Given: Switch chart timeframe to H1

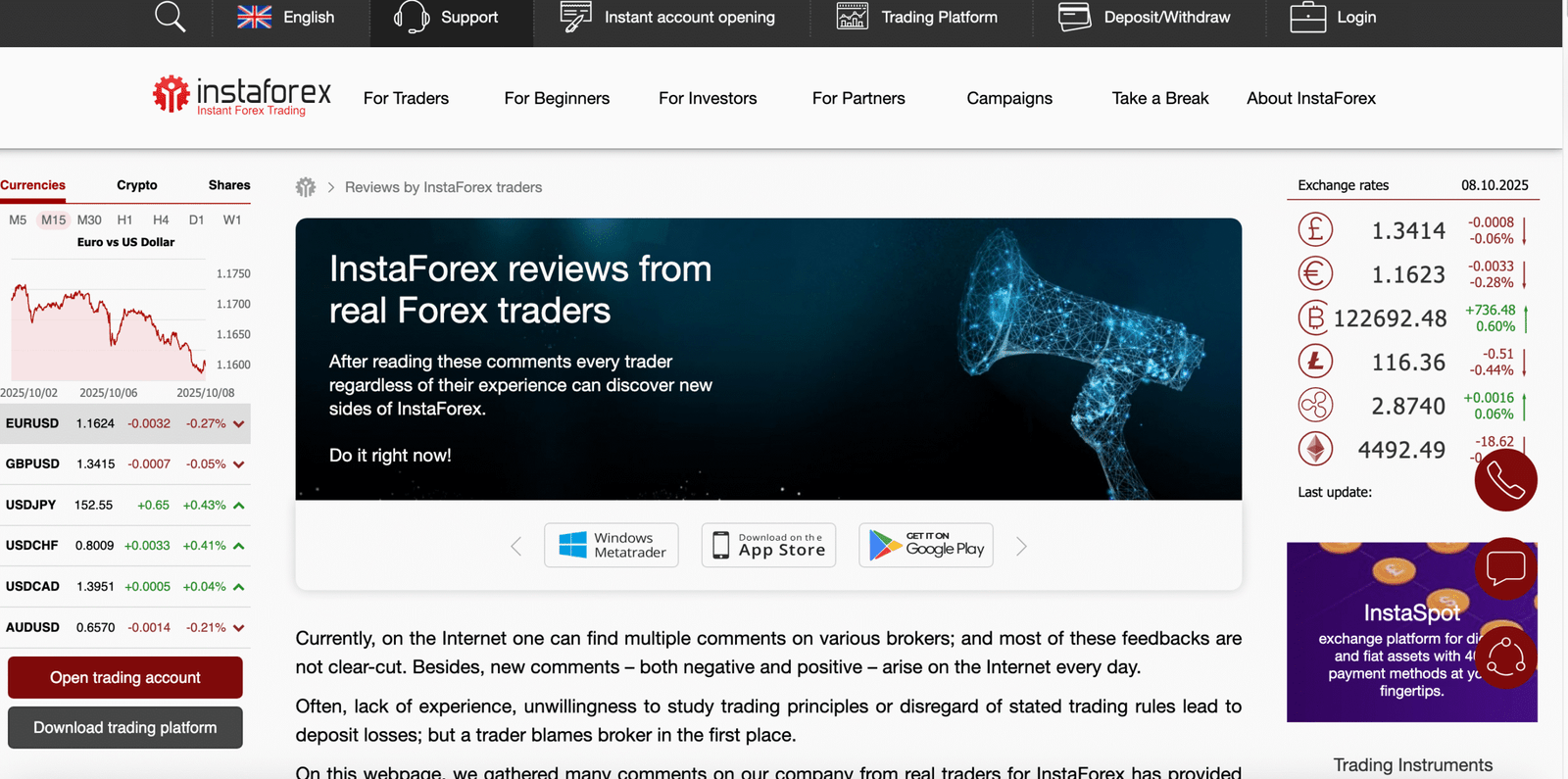Looking at the screenshot, I should (124, 219).
